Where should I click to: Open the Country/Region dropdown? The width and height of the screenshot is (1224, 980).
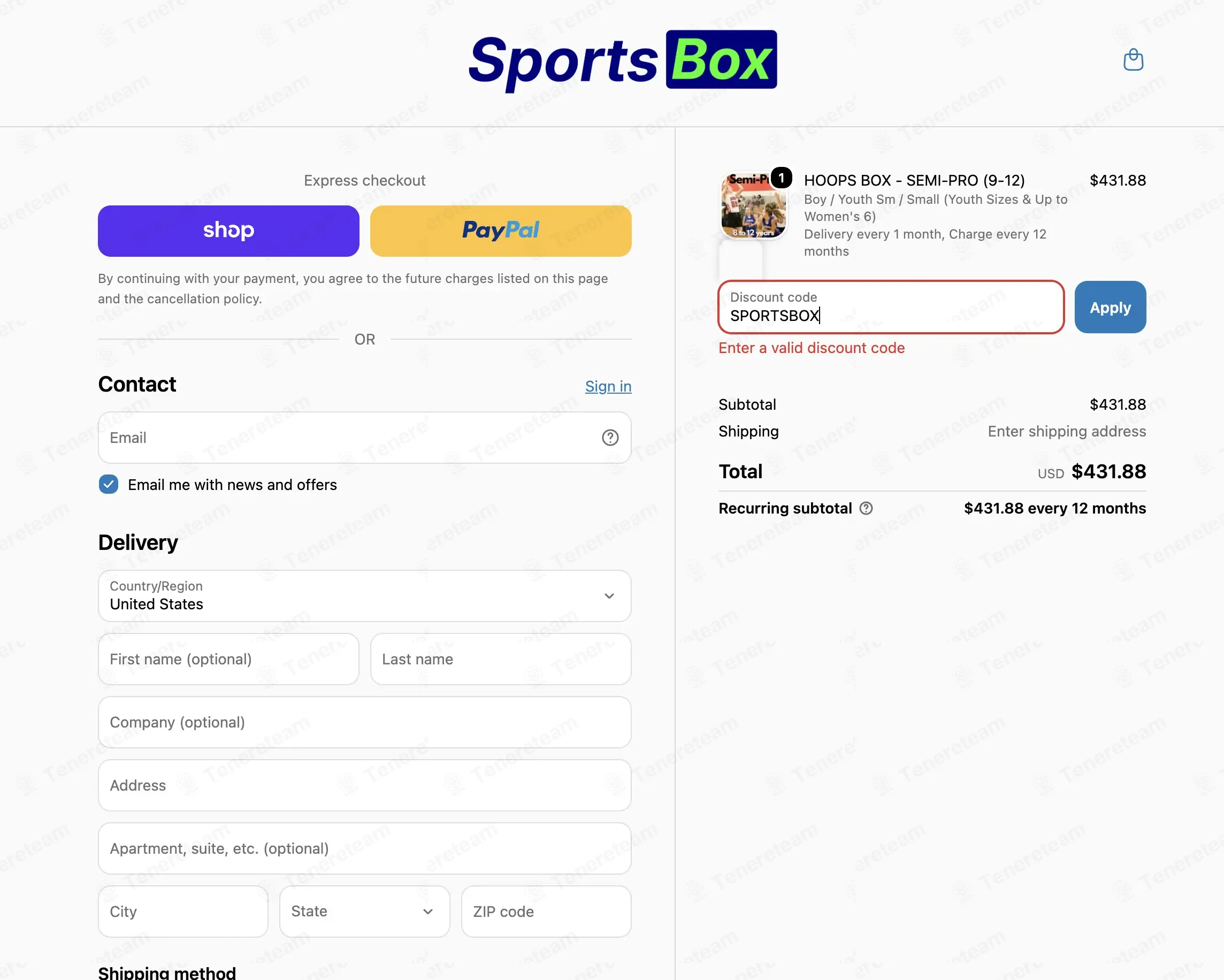point(364,596)
